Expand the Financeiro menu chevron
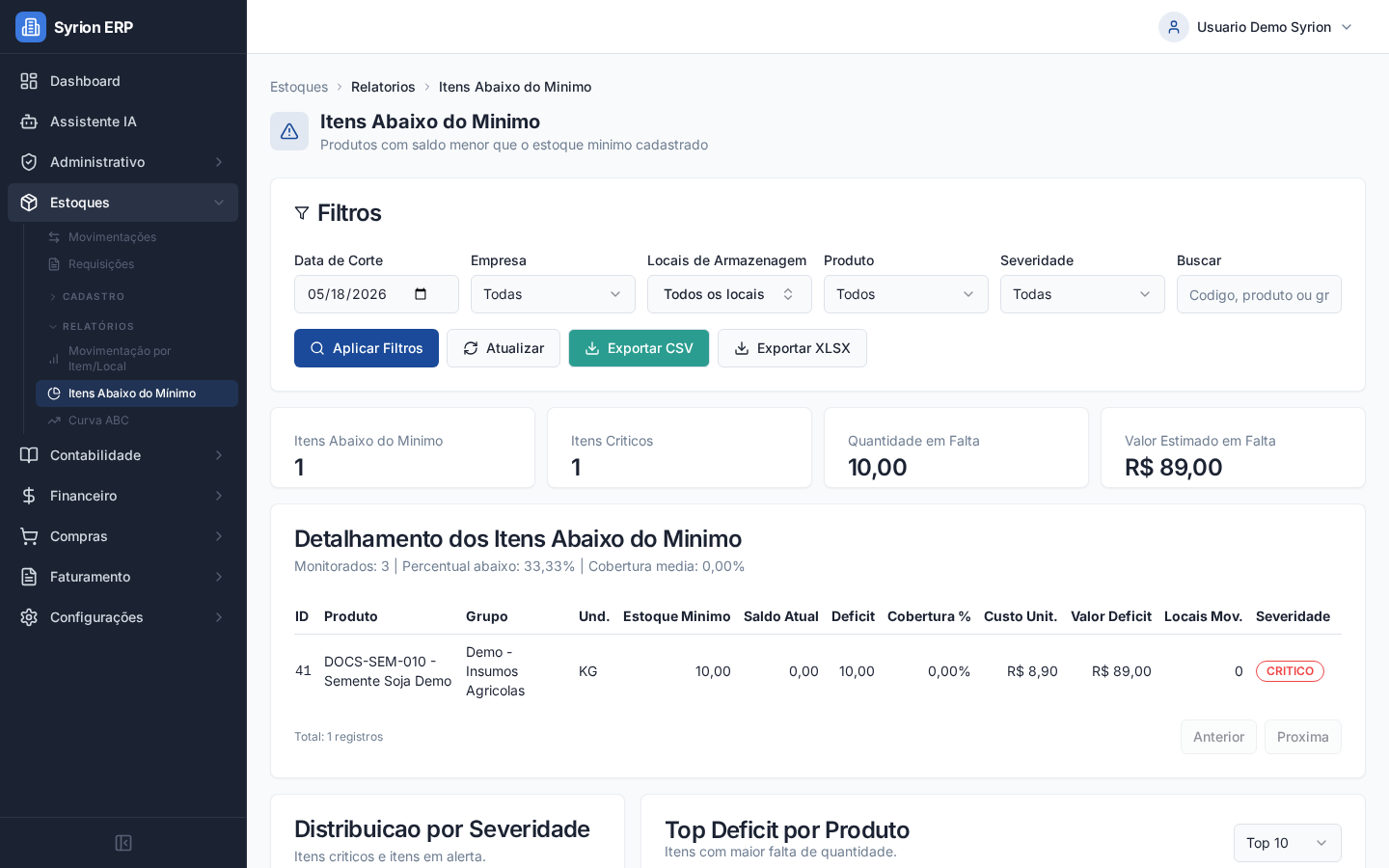Screen dimensions: 1389x868 [x=219, y=496]
